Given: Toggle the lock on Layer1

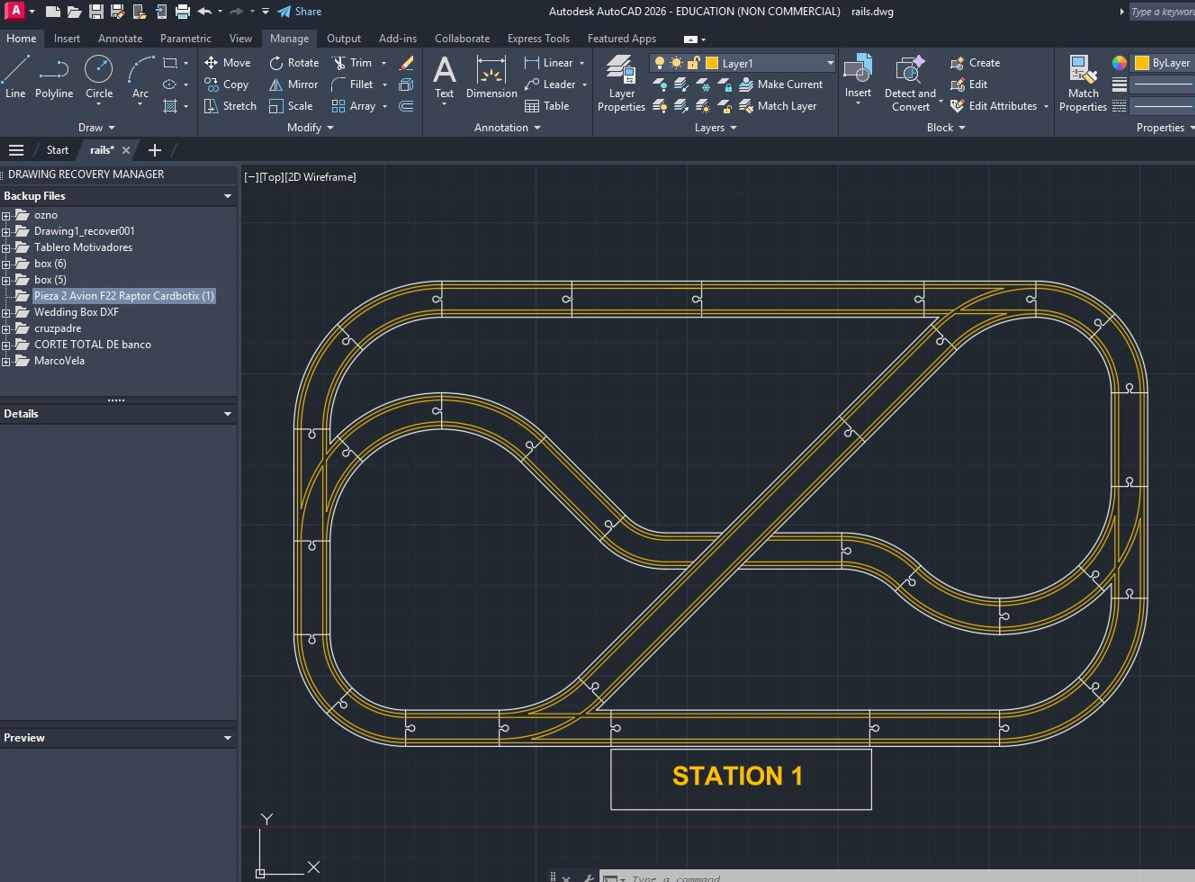Looking at the screenshot, I should point(694,62).
